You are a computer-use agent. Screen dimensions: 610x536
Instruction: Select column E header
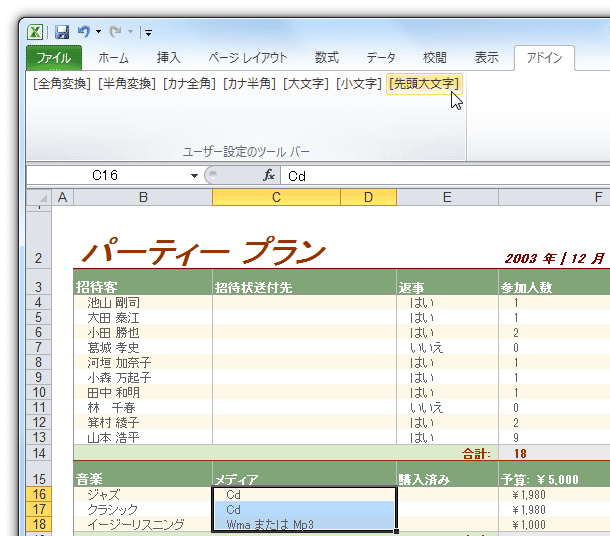447,197
